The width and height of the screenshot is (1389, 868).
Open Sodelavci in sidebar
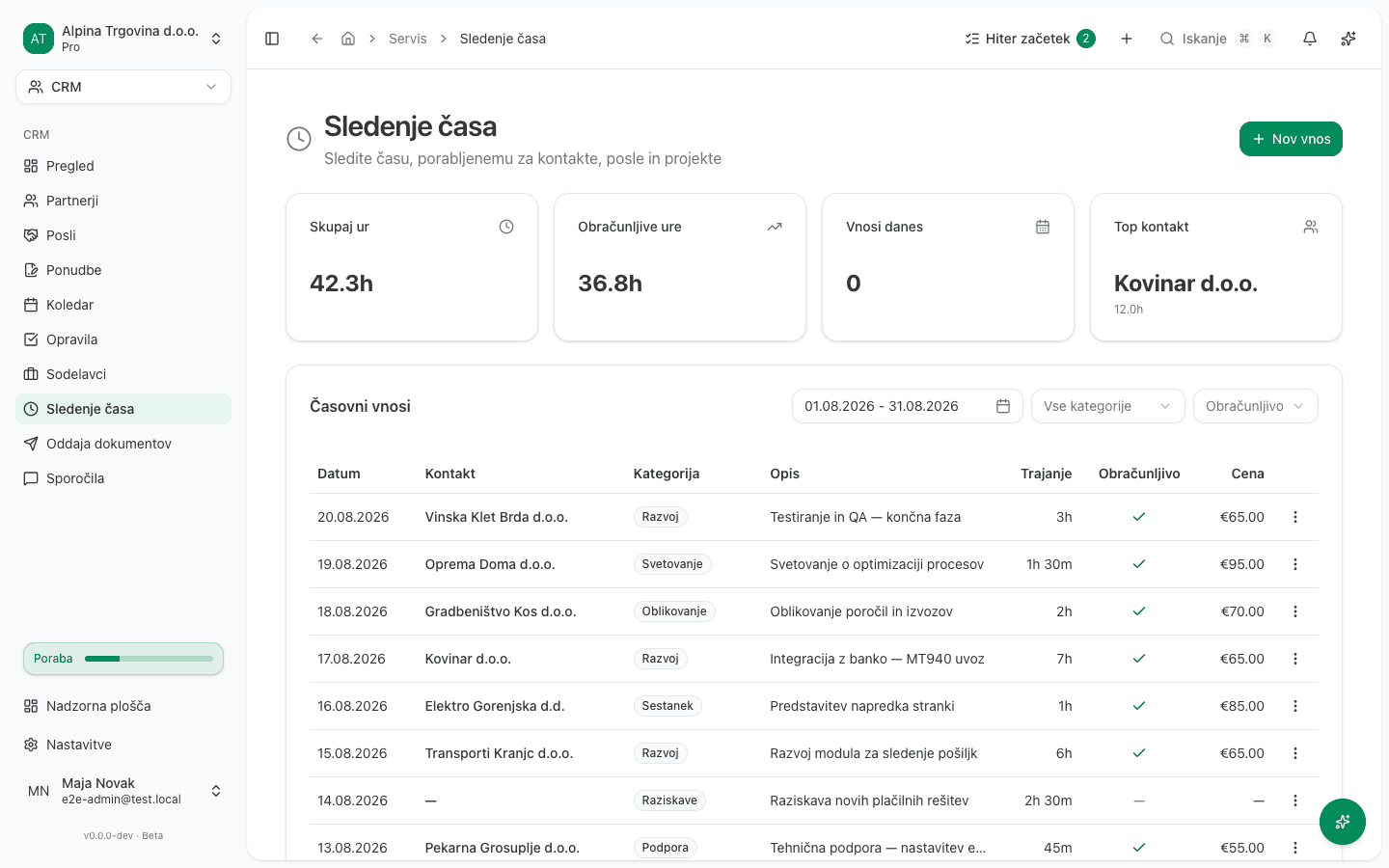coord(123,374)
